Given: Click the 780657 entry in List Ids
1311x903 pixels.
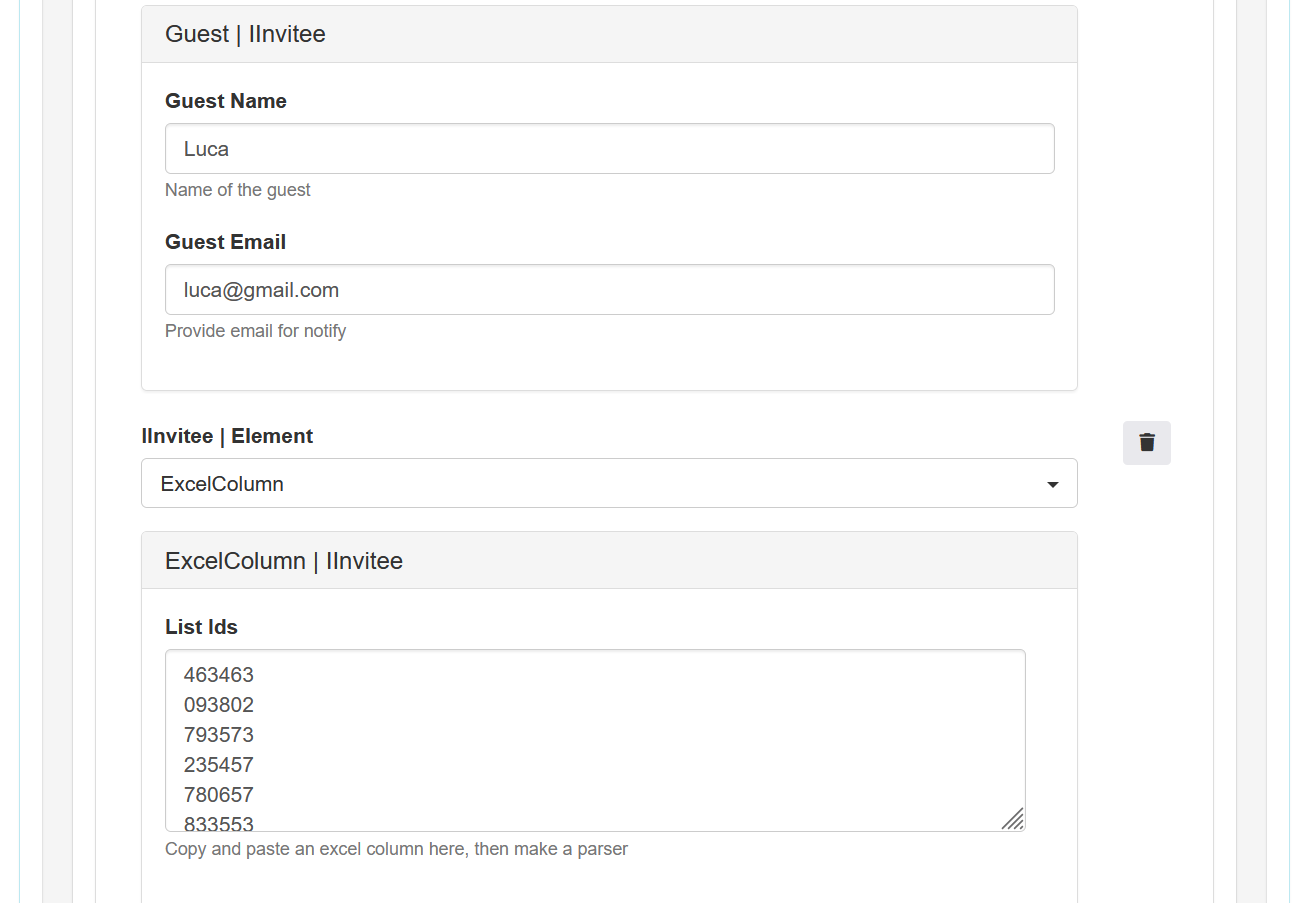Looking at the screenshot, I should (x=219, y=795).
